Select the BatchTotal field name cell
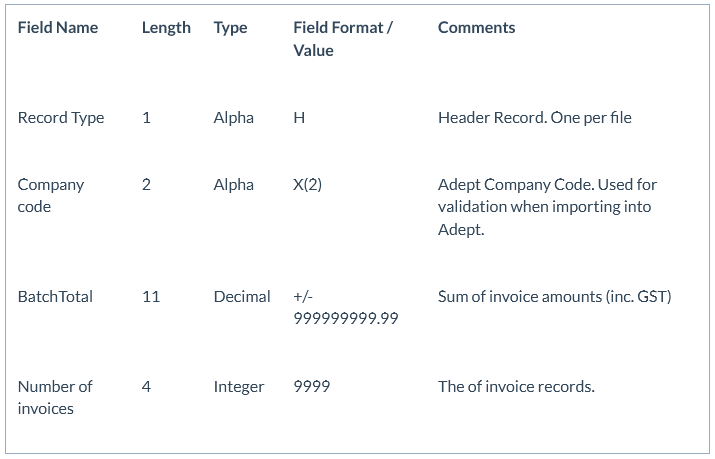Image resolution: width=715 pixels, height=459 pixels. [x=55, y=297]
